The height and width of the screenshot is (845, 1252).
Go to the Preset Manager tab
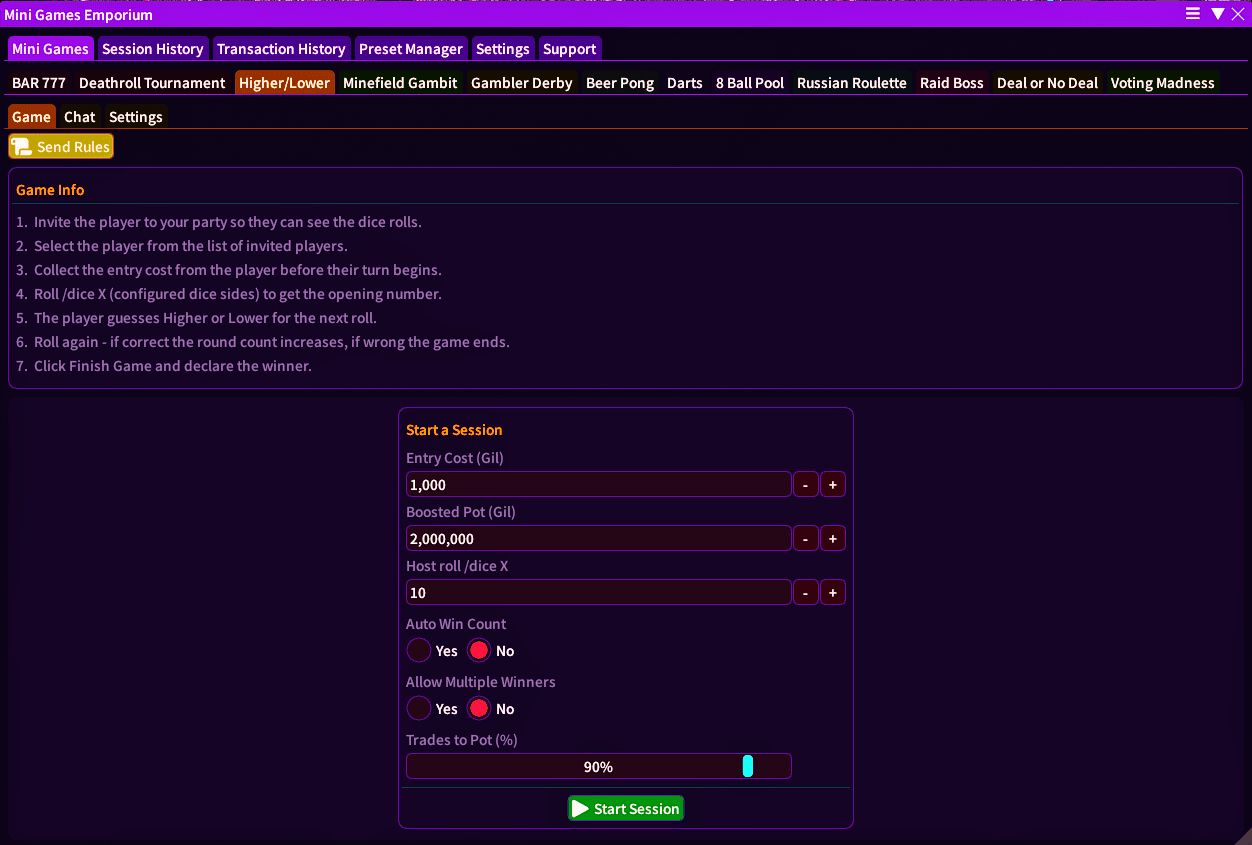coord(411,49)
